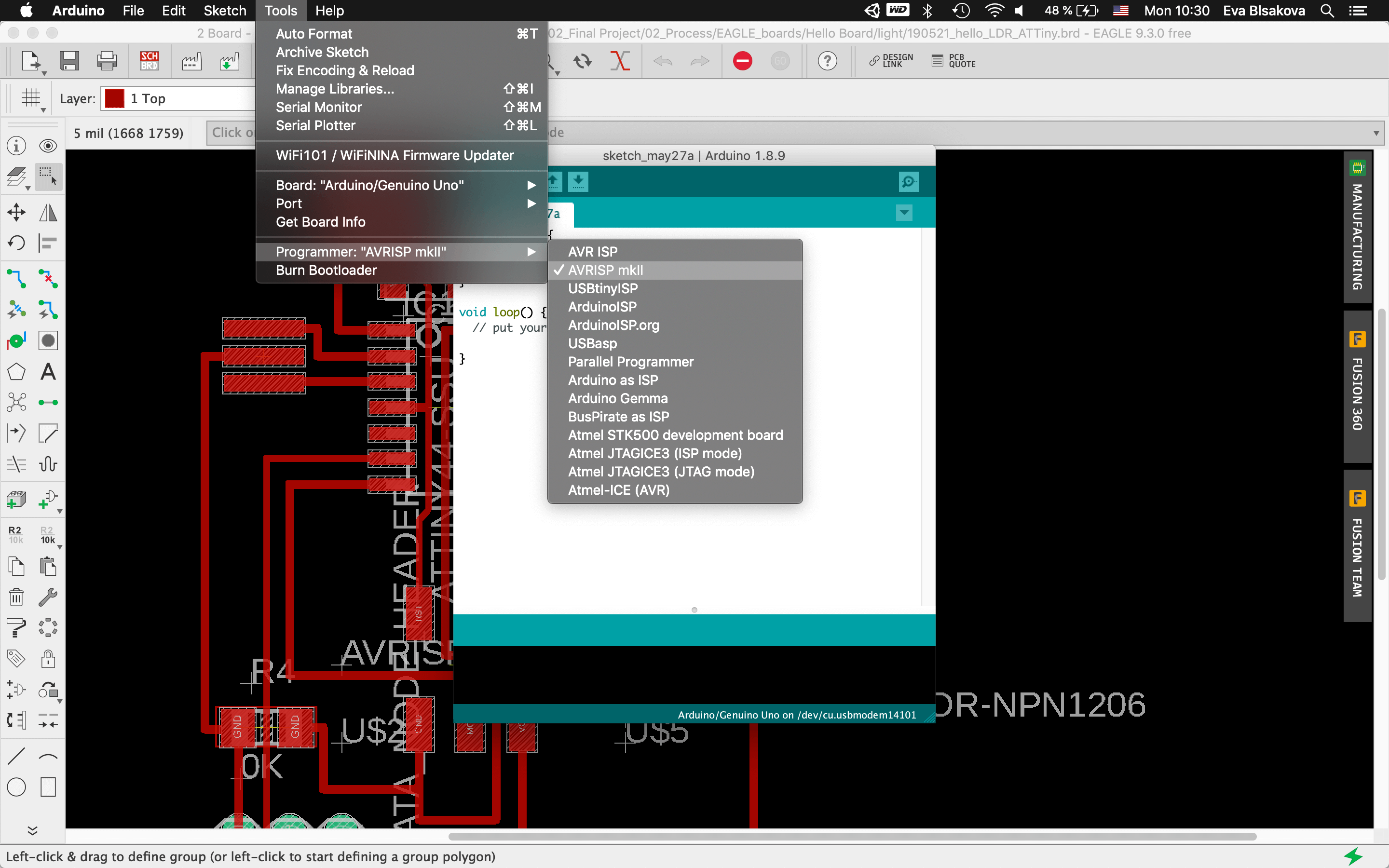Click the Print icon in EAGLE toolbar

click(x=107, y=61)
